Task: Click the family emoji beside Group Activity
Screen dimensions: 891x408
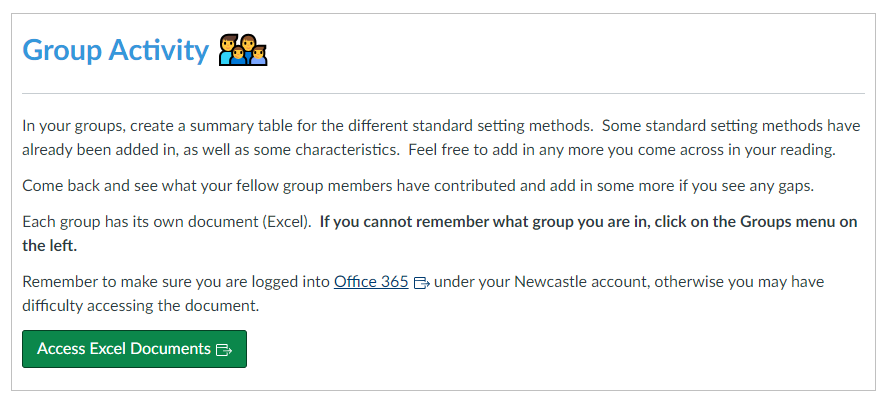Action: coord(244,50)
